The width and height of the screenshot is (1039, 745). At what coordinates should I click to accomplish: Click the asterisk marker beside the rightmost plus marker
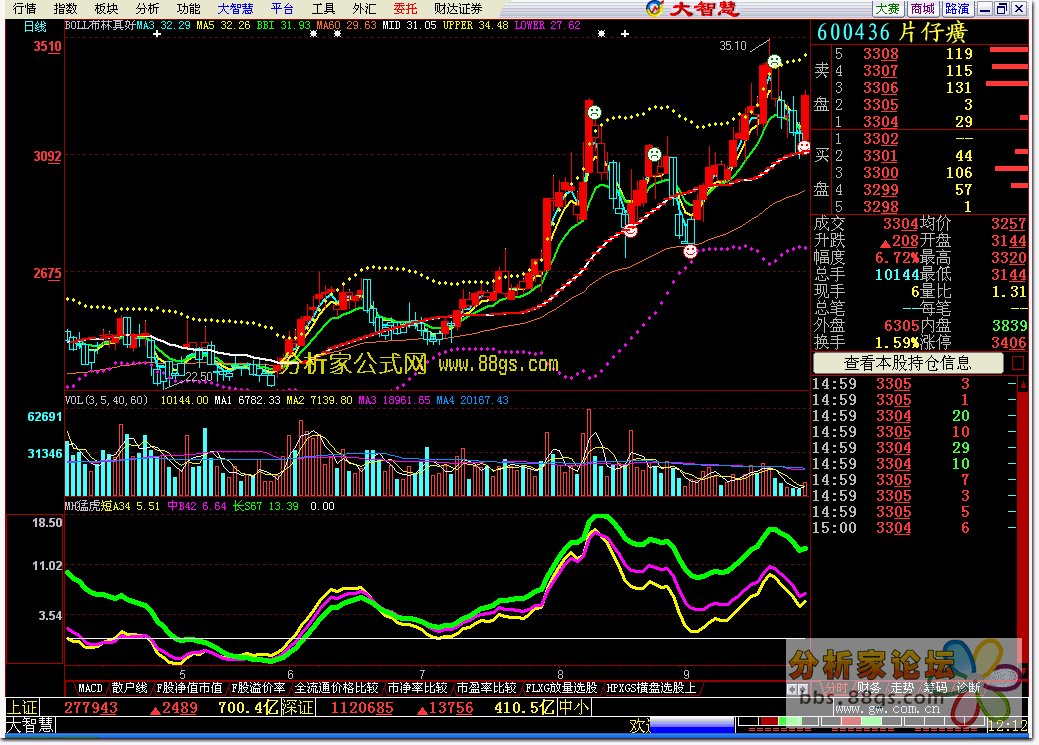[x=601, y=33]
